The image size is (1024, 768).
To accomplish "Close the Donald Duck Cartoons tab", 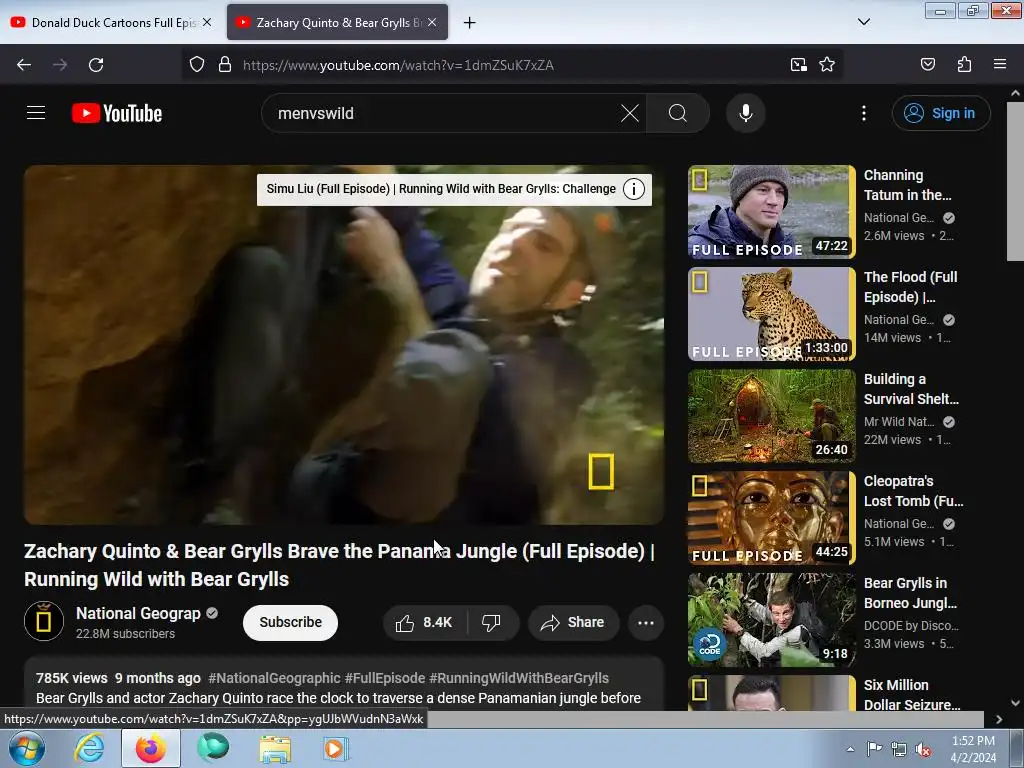I will [x=206, y=22].
